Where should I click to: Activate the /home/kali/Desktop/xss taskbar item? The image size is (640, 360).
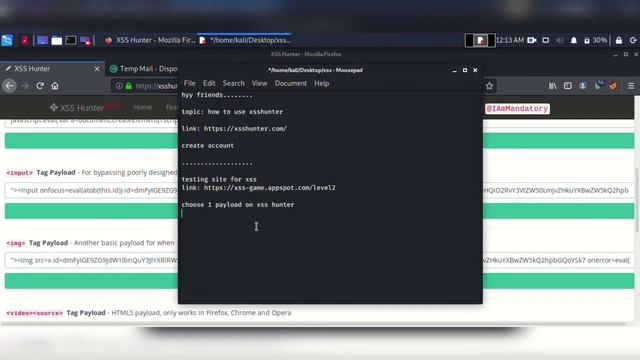[x=245, y=40]
